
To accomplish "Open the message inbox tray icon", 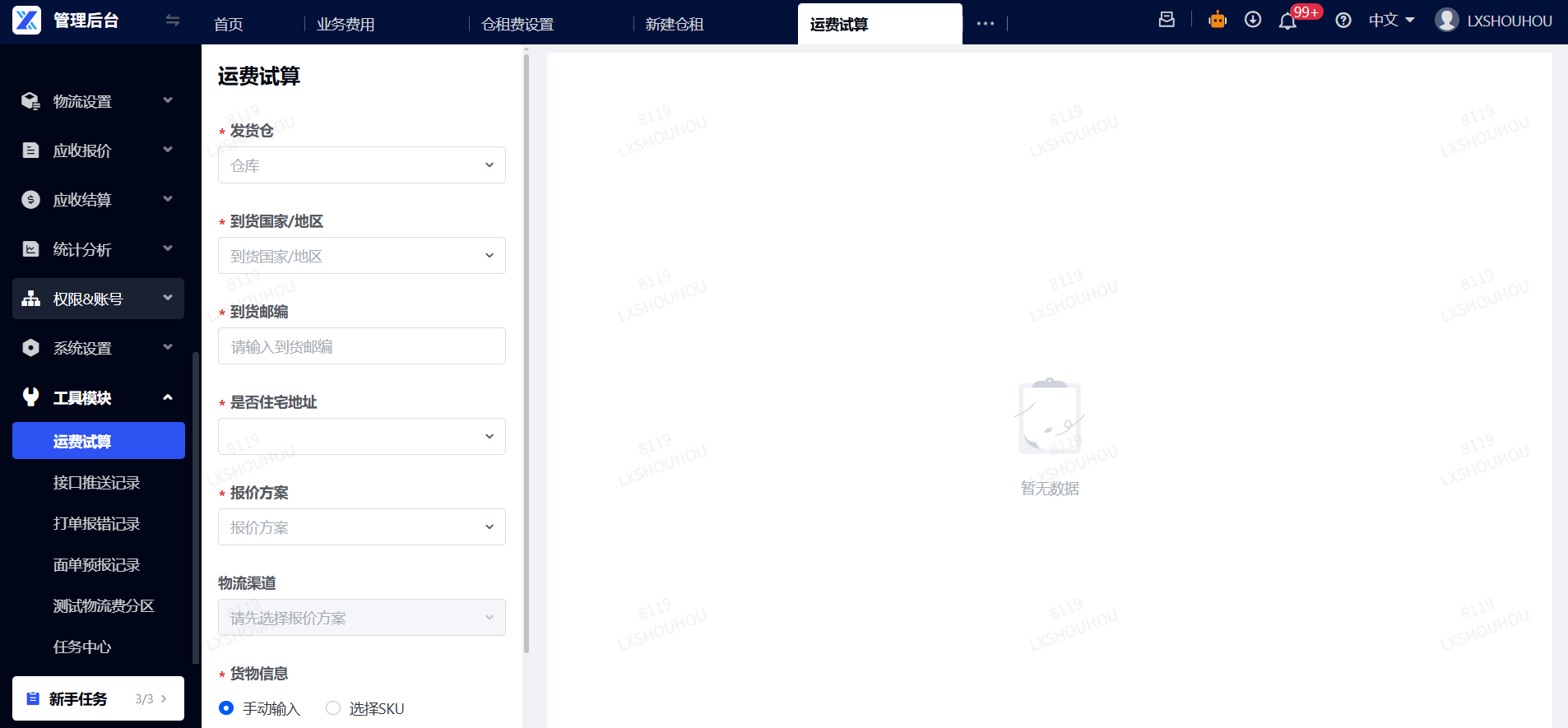I will pos(1167,20).
